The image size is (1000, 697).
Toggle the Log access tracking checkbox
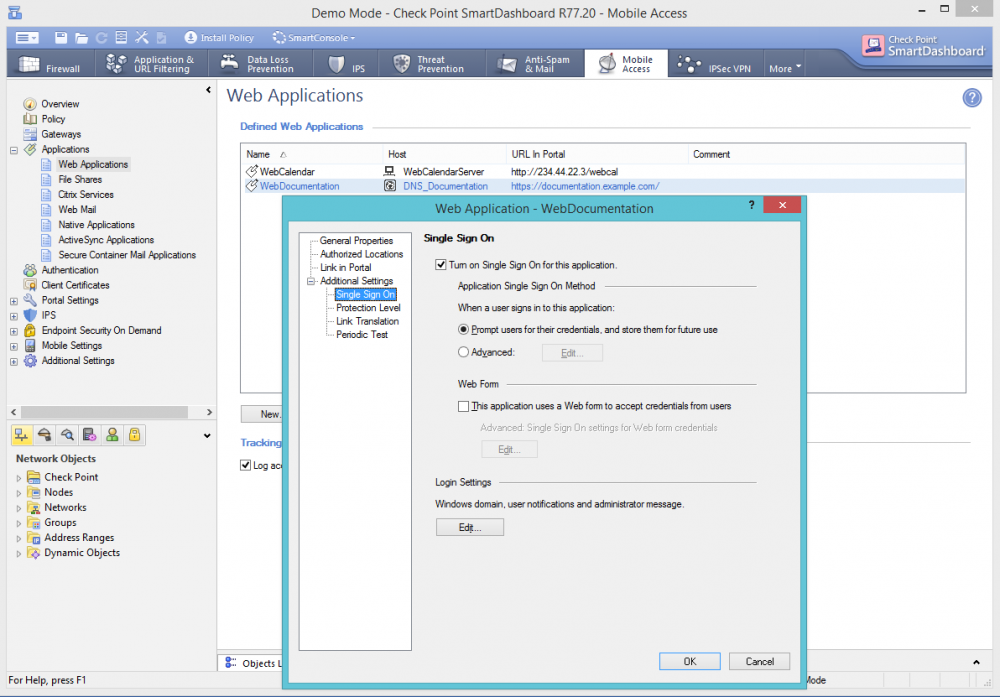pyautogui.click(x=246, y=465)
